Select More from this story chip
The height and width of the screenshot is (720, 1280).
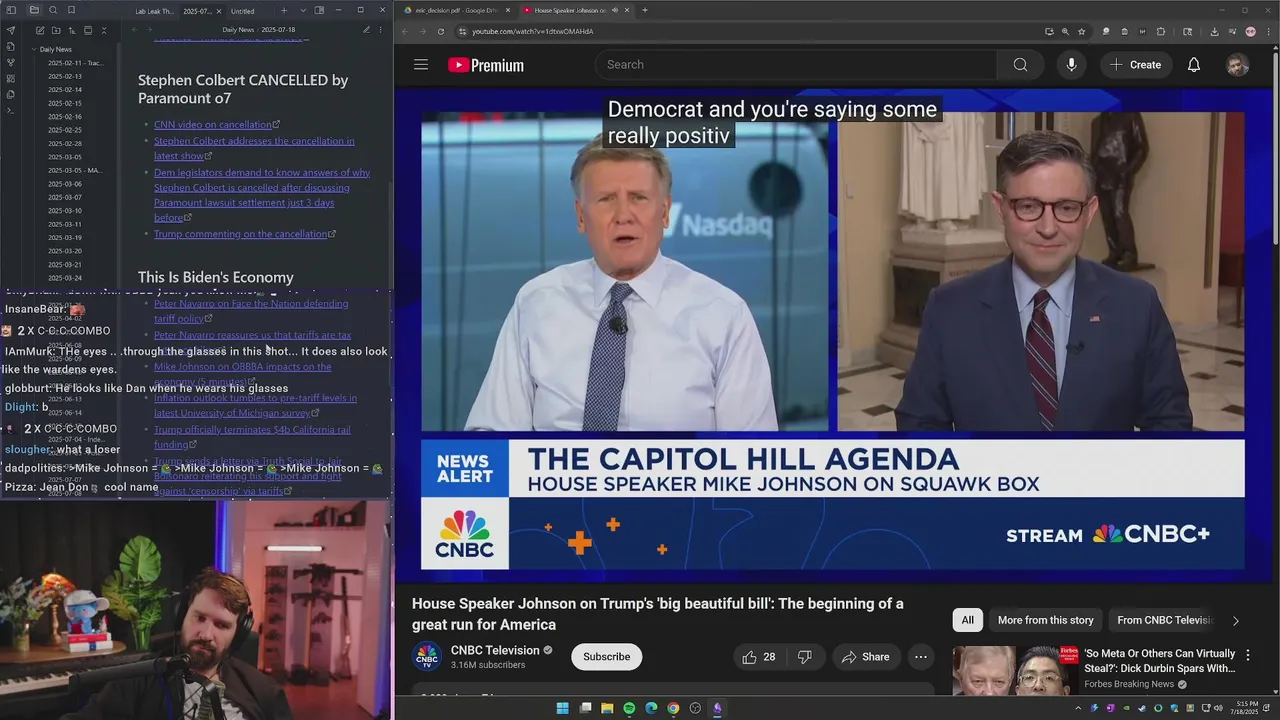tap(1045, 620)
